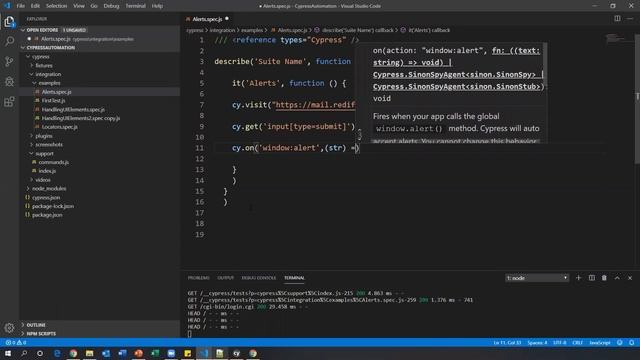
Task: Open the Explorer view in activity bar
Action: pos(9,21)
